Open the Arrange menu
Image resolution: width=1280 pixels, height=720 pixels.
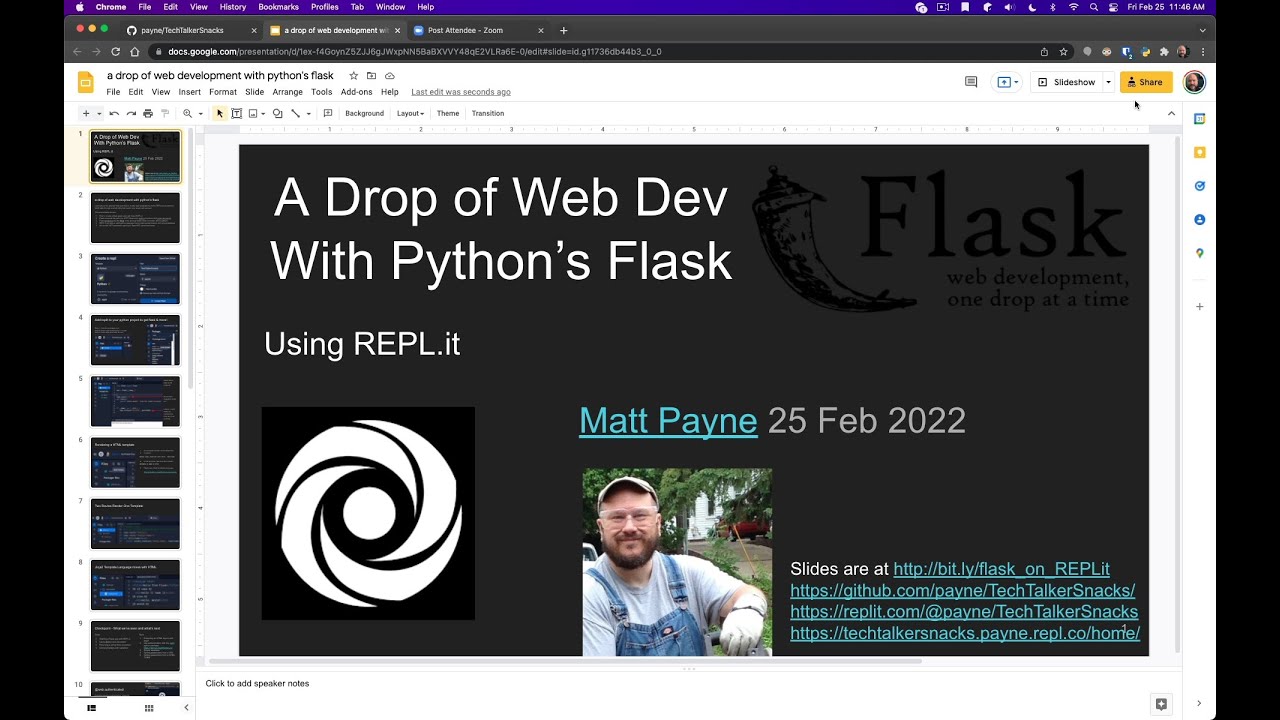[288, 92]
